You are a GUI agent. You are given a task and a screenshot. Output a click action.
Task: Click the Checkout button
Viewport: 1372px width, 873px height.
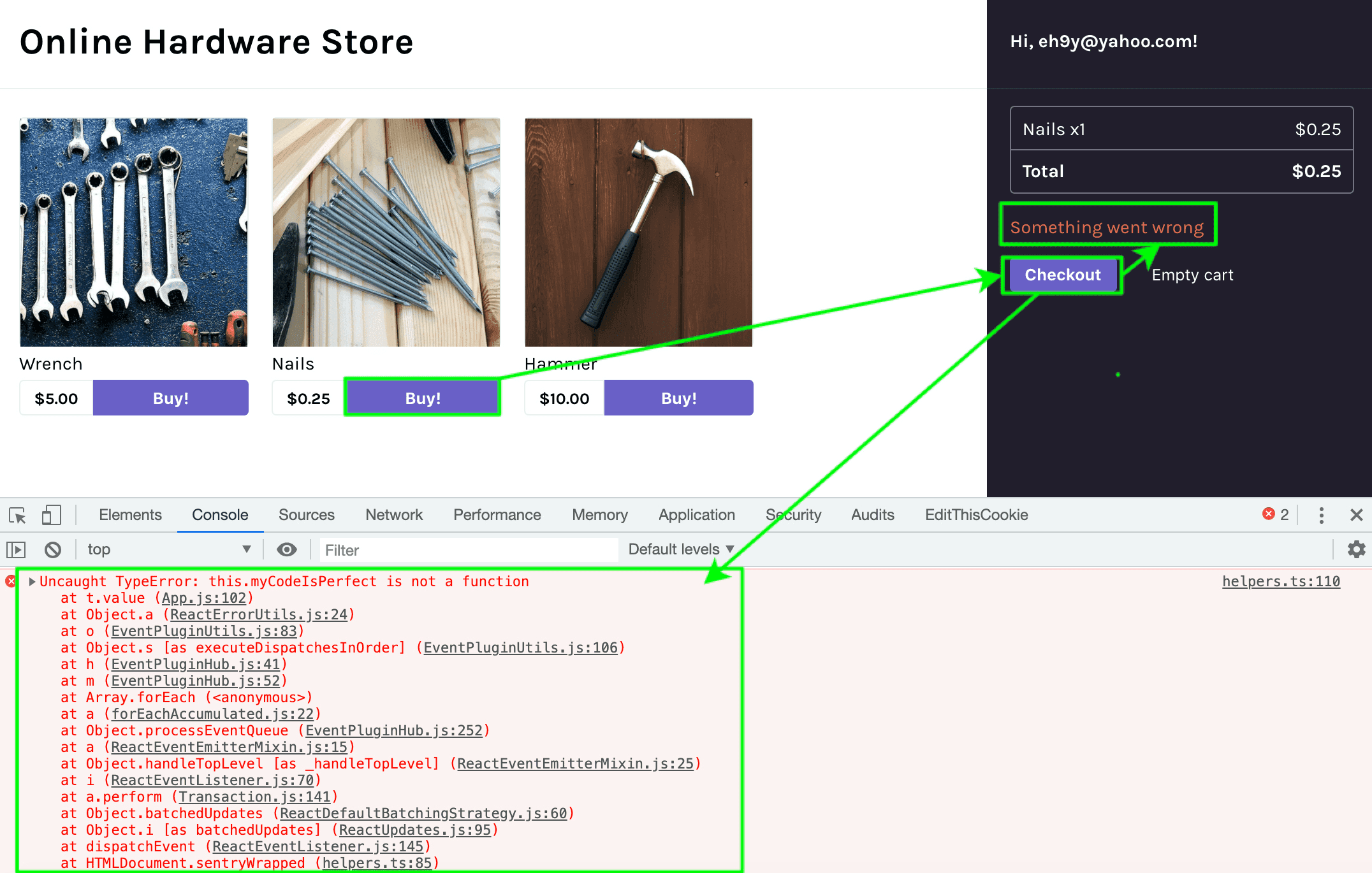(x=1062, y=275)
